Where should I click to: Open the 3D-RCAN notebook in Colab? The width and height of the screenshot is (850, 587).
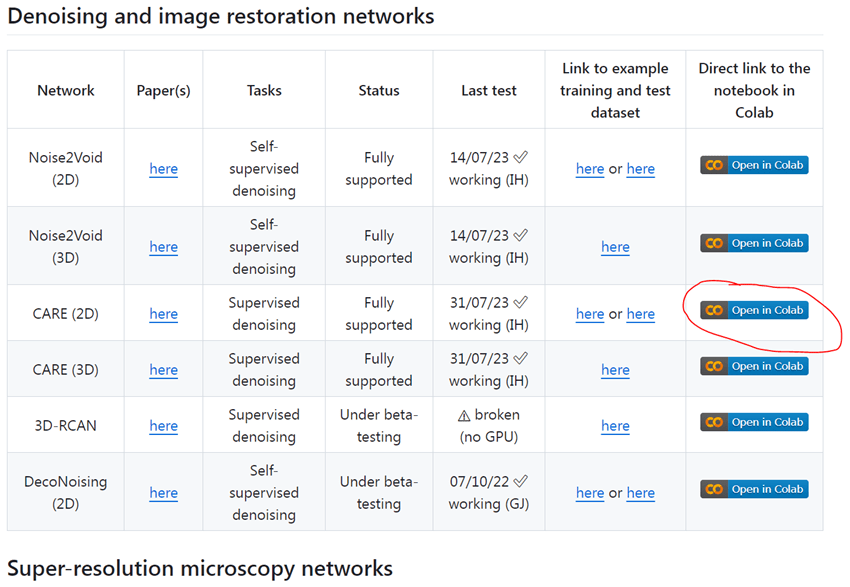tap(754, 423)
